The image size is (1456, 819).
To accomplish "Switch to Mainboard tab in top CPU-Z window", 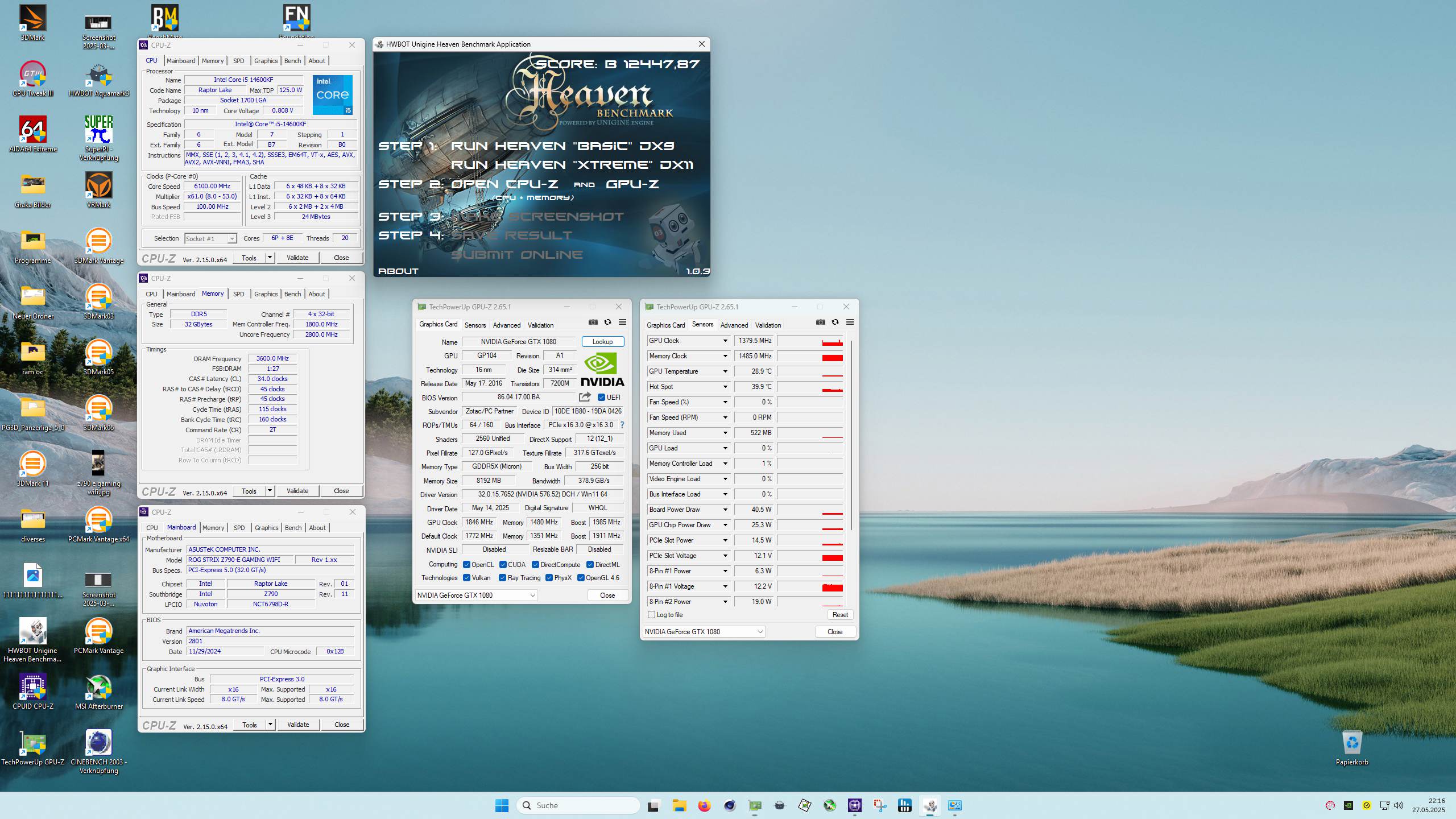I will pyautogui.click(x=181, y=61).
